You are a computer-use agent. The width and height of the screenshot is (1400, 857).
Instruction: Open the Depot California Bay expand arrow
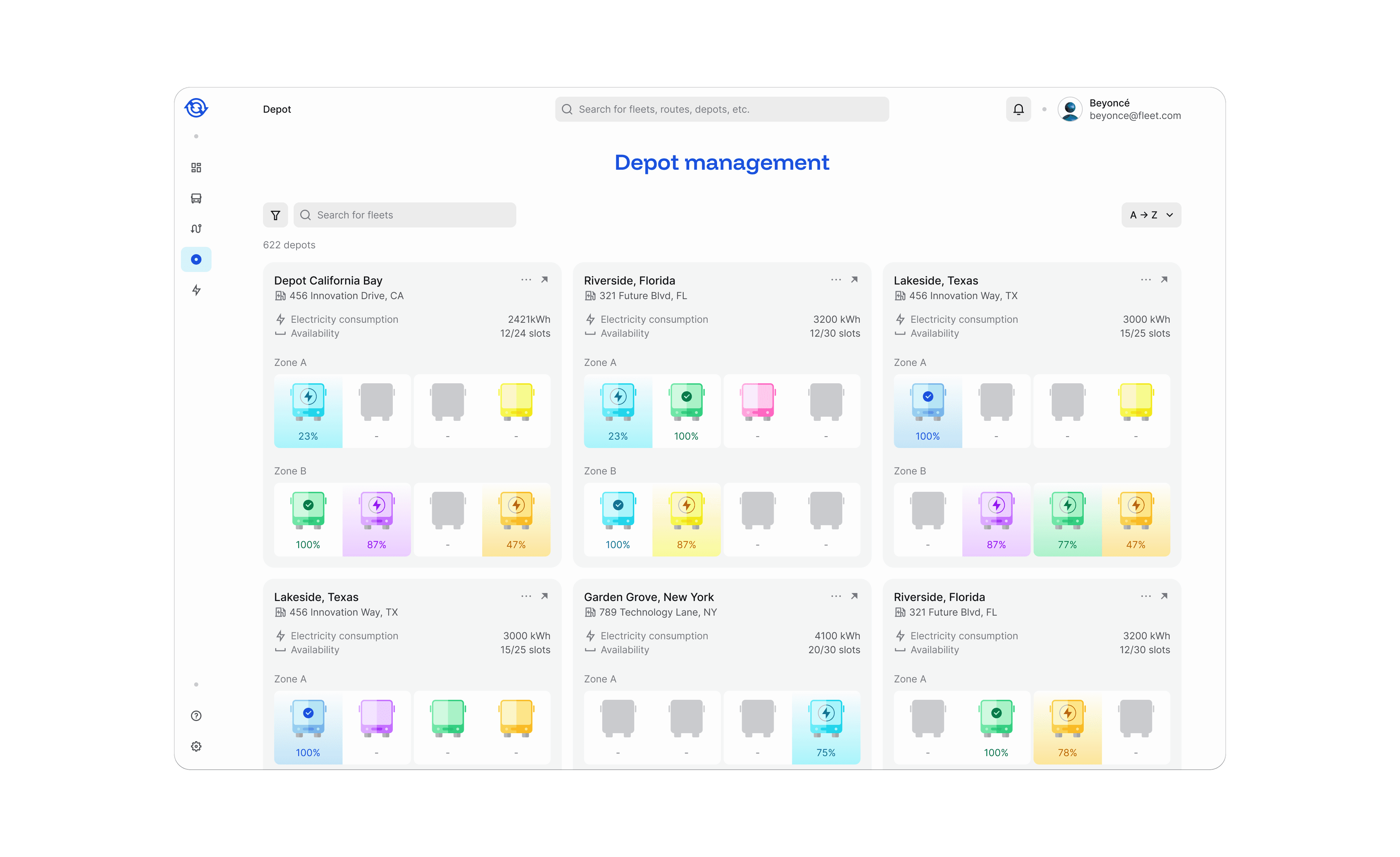click(544, 279)
